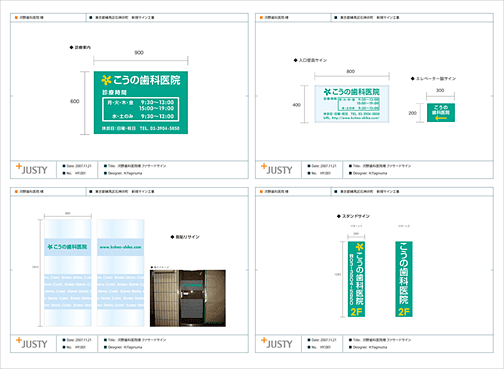Click the www.kohno-shika.com window film panel
Viewport: 504px width, 369px height.
coord(120,272)
